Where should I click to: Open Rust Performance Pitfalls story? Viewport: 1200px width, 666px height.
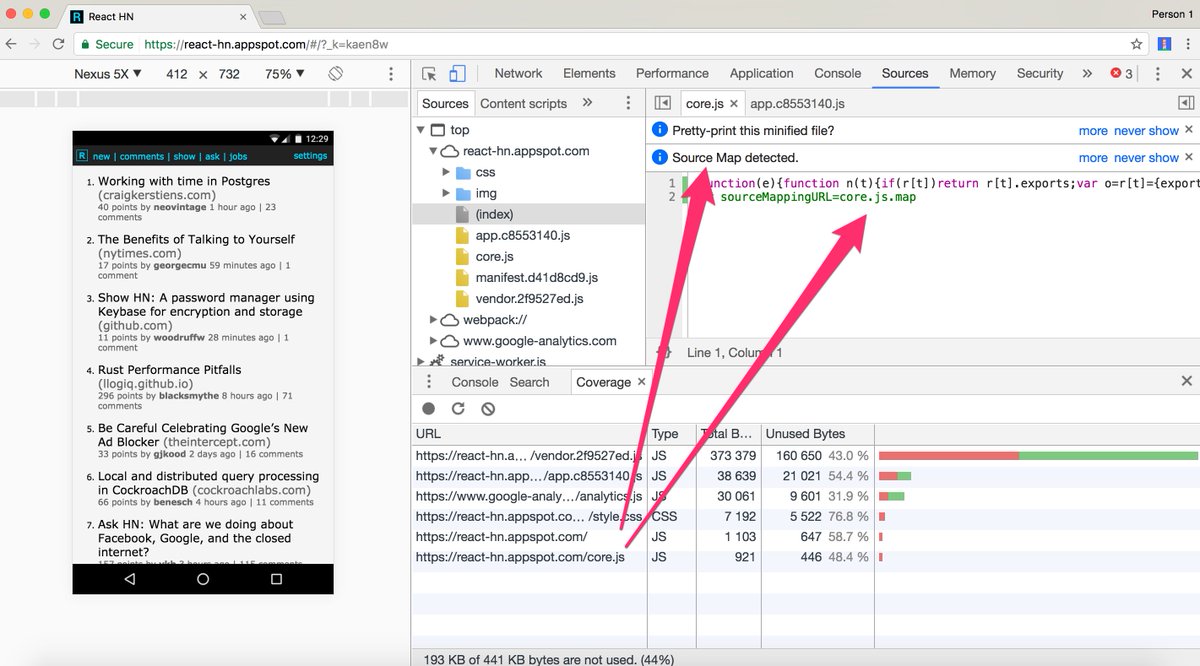tap(169, 370)
